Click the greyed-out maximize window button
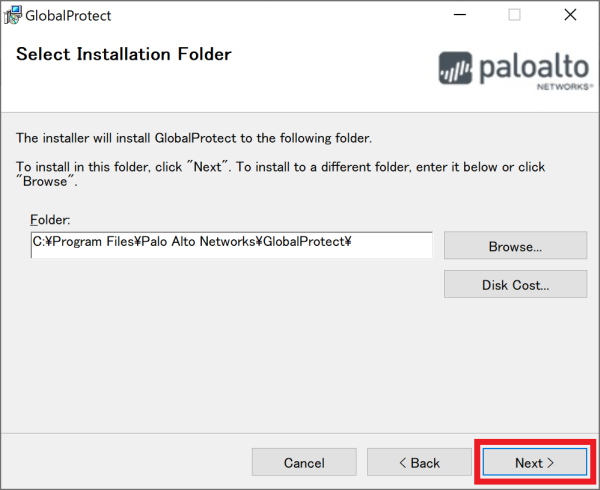 514,15
